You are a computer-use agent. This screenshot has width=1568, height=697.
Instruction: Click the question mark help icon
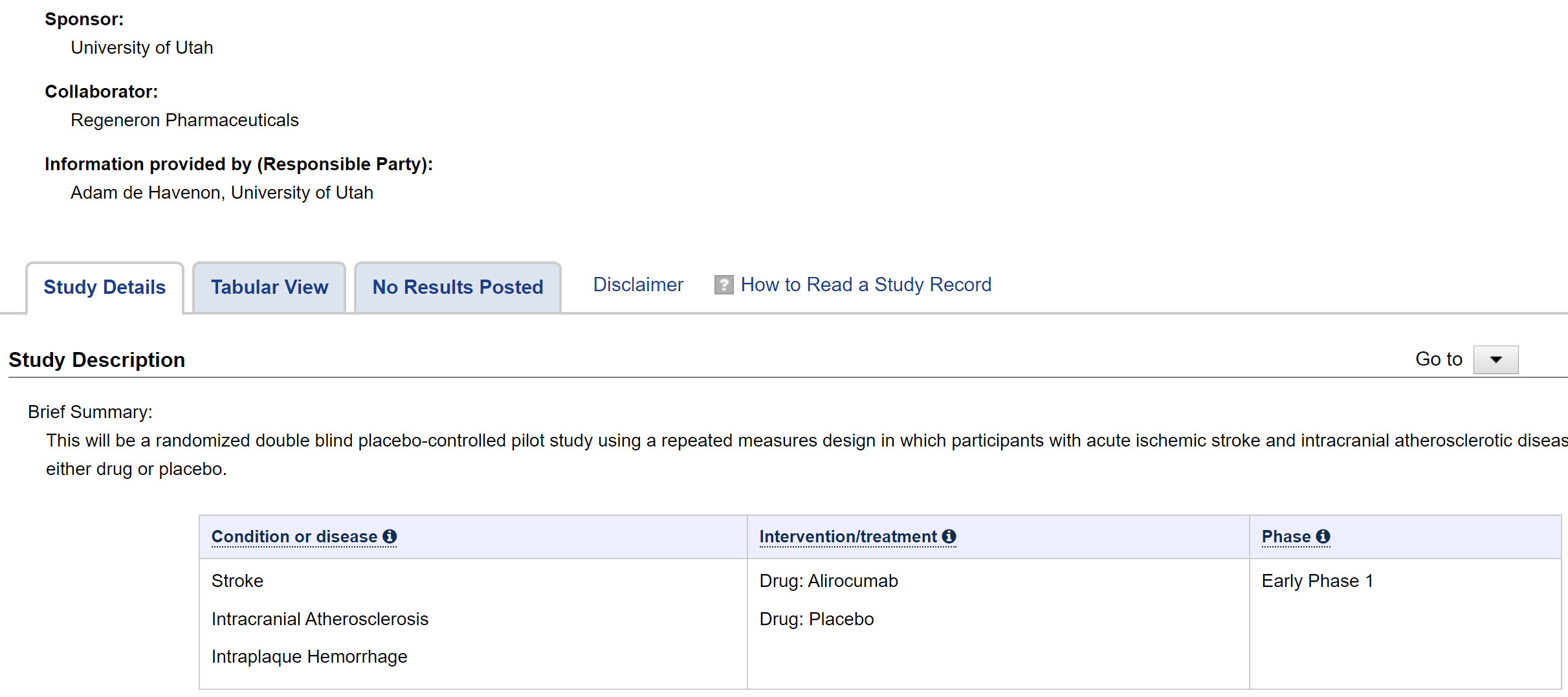723,285
